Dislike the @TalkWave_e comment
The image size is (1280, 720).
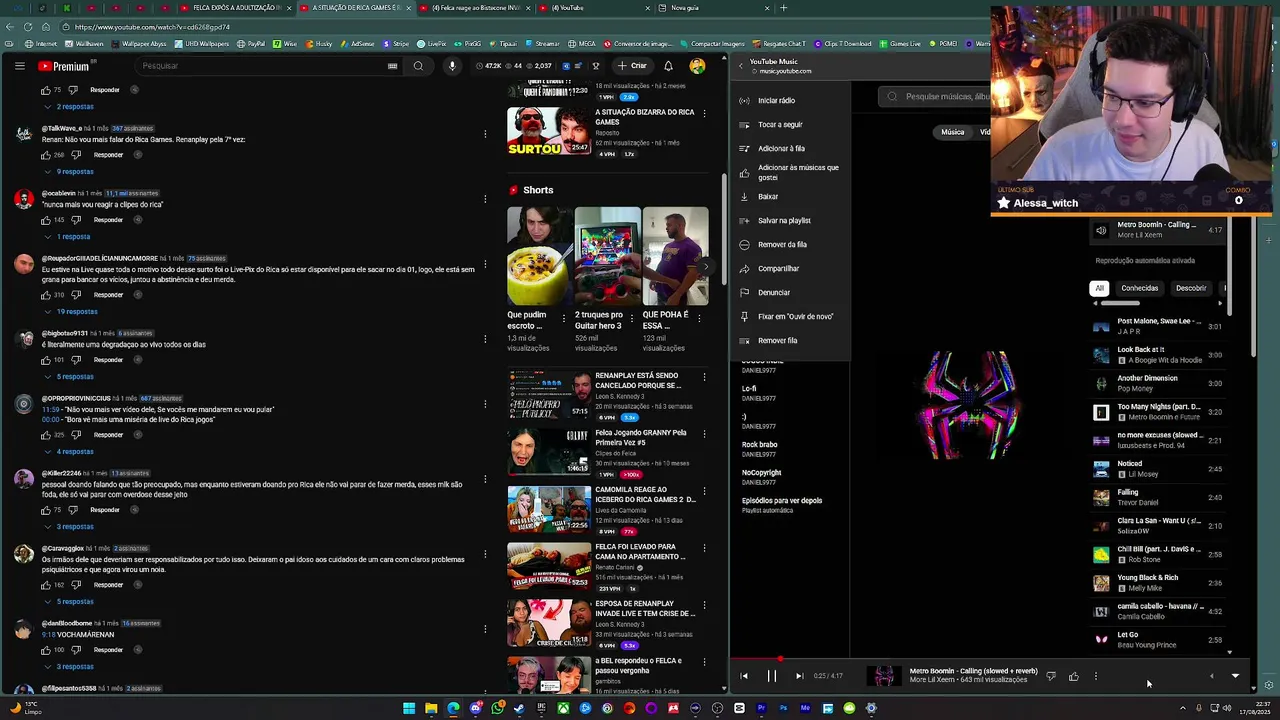(x=75, y=155)
